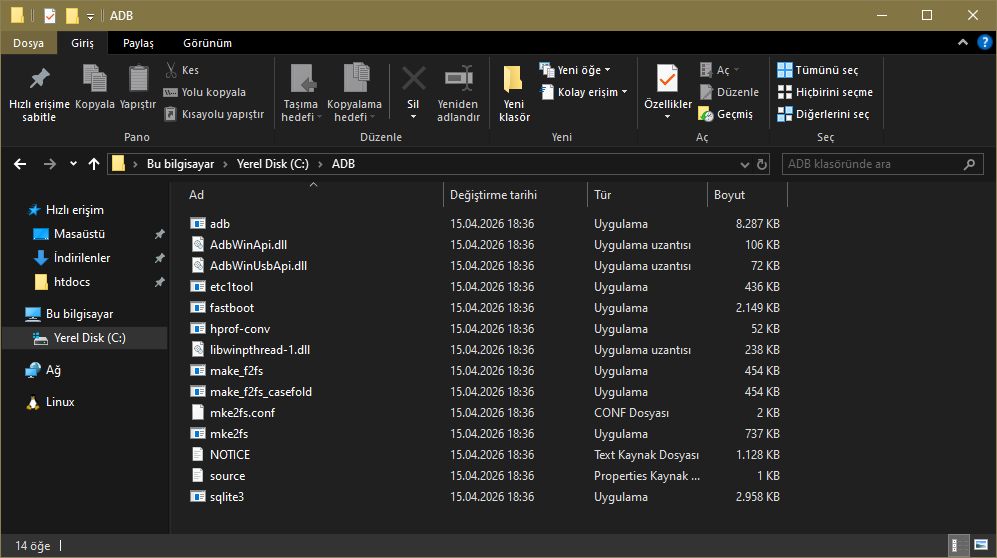This screenshot has width=997, height=558.
Task: Click Hiçbirini seçme to deselect
Action: pos(825,92)
